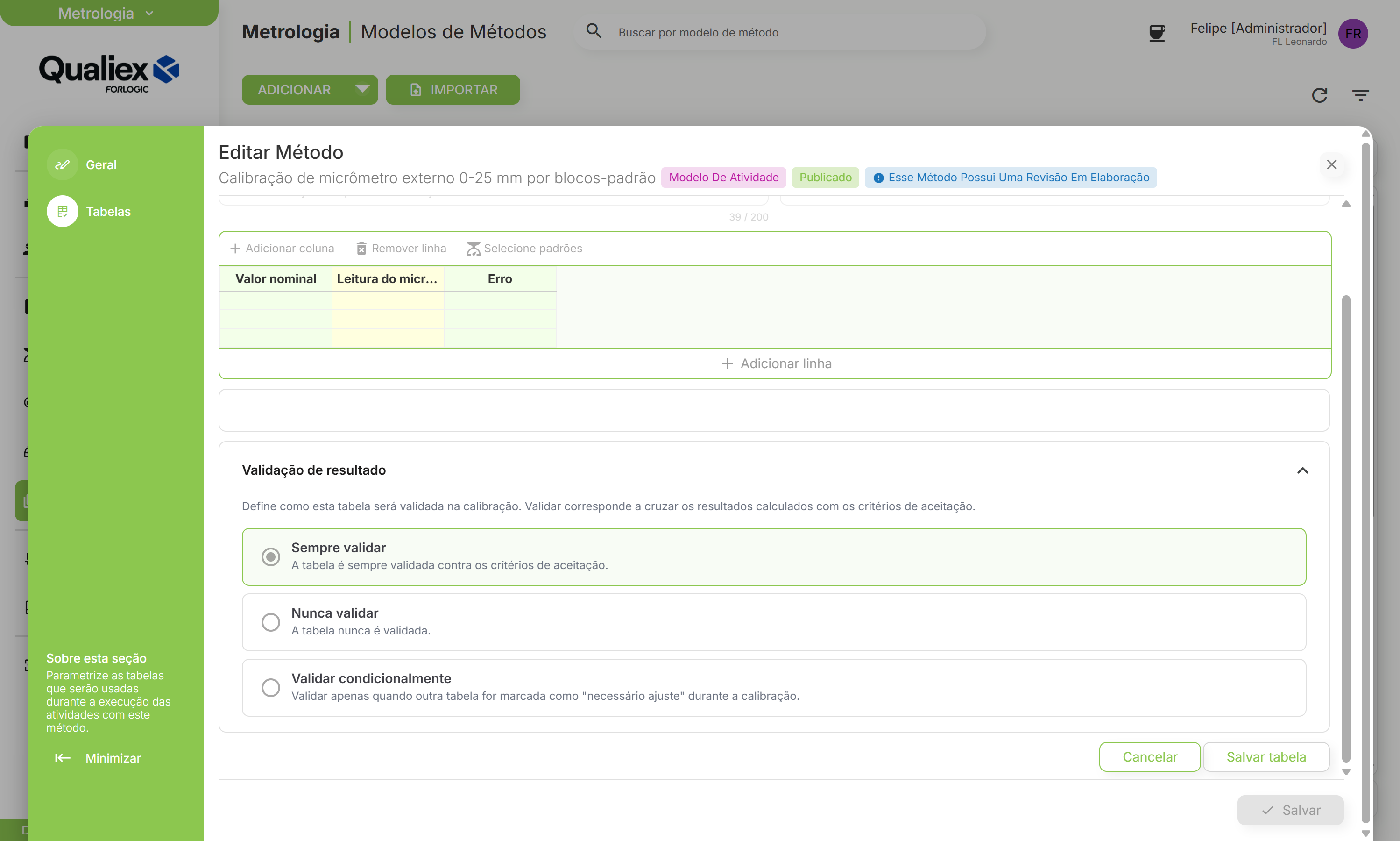Viewport: 1400px width, 841px height.
Task: Collapse the Validação de resultado section
Action: 1302,470
